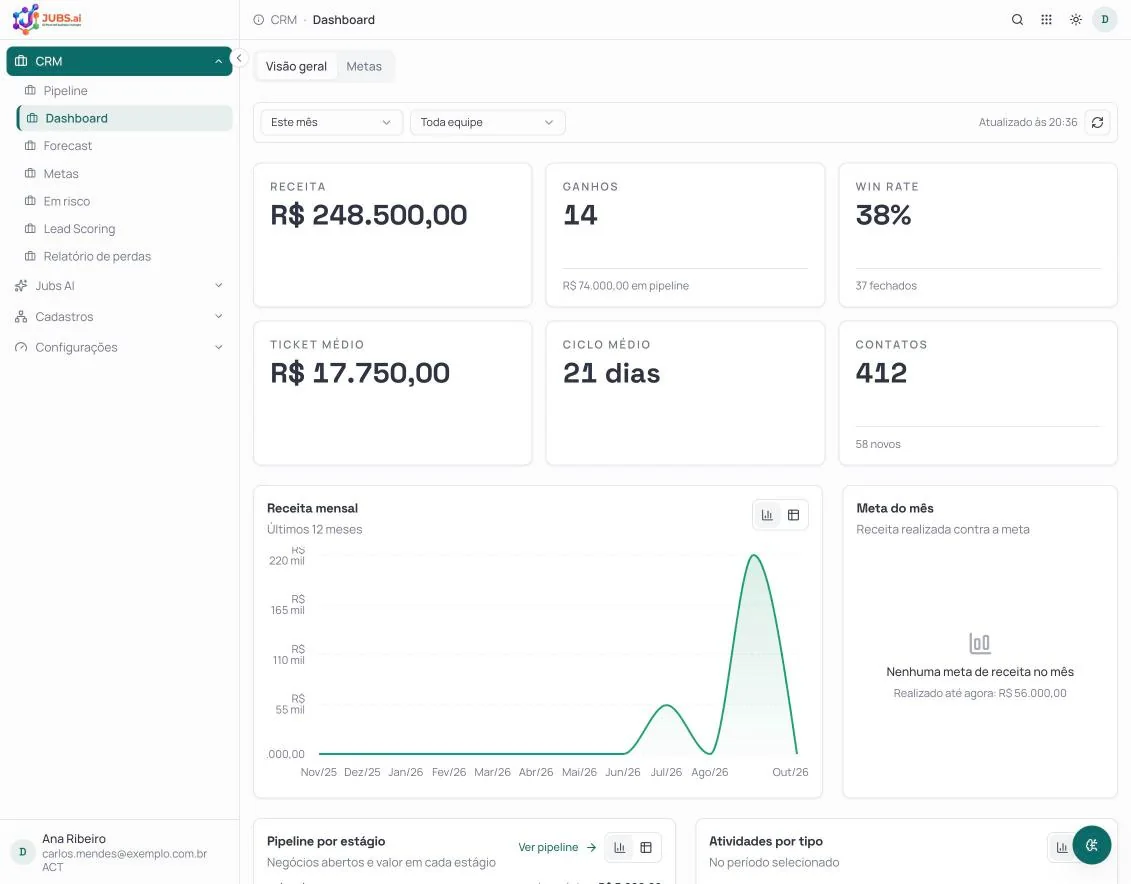Open the floating AI assistant button
The width and height of the screenshot is (1131, 884).
click(1091, 845)
